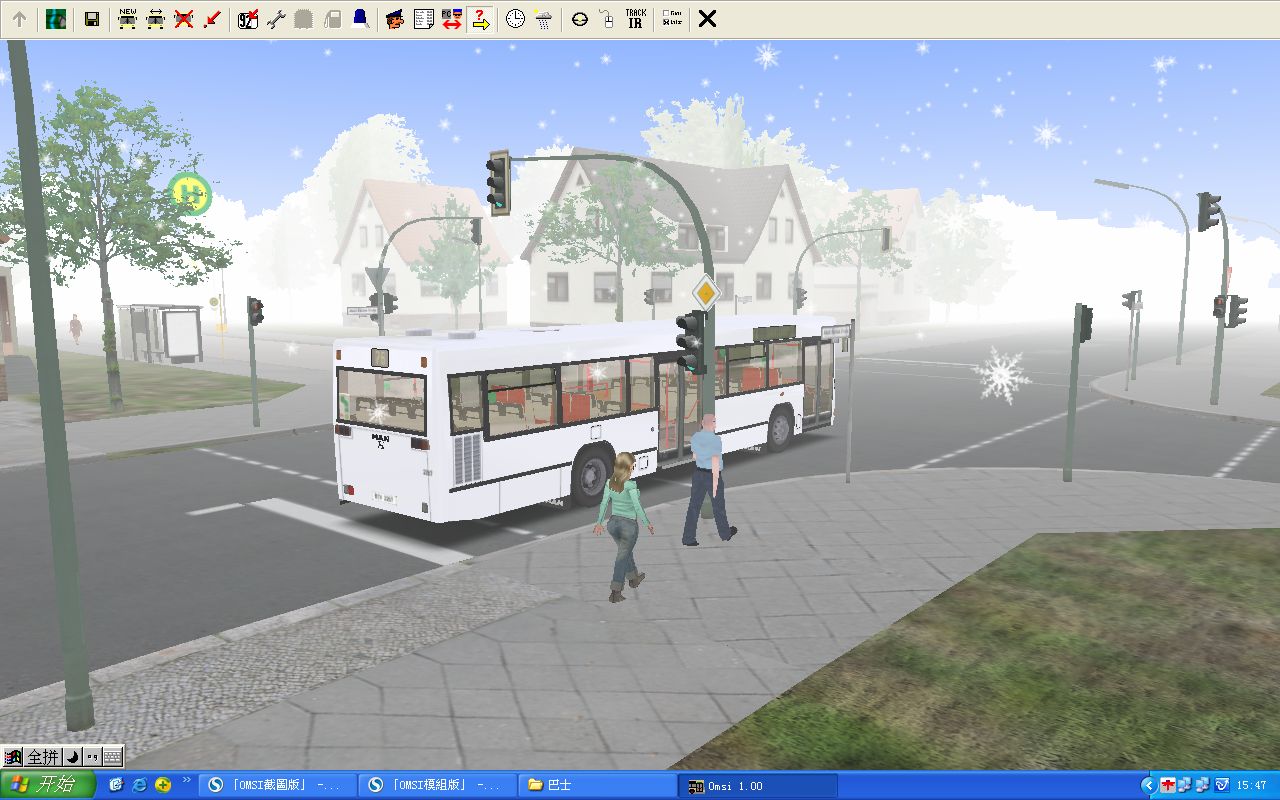Screen dimensions: 1280x800
Task: Expand hidden system tray icons arrow
Action: tap(1149, 785)
